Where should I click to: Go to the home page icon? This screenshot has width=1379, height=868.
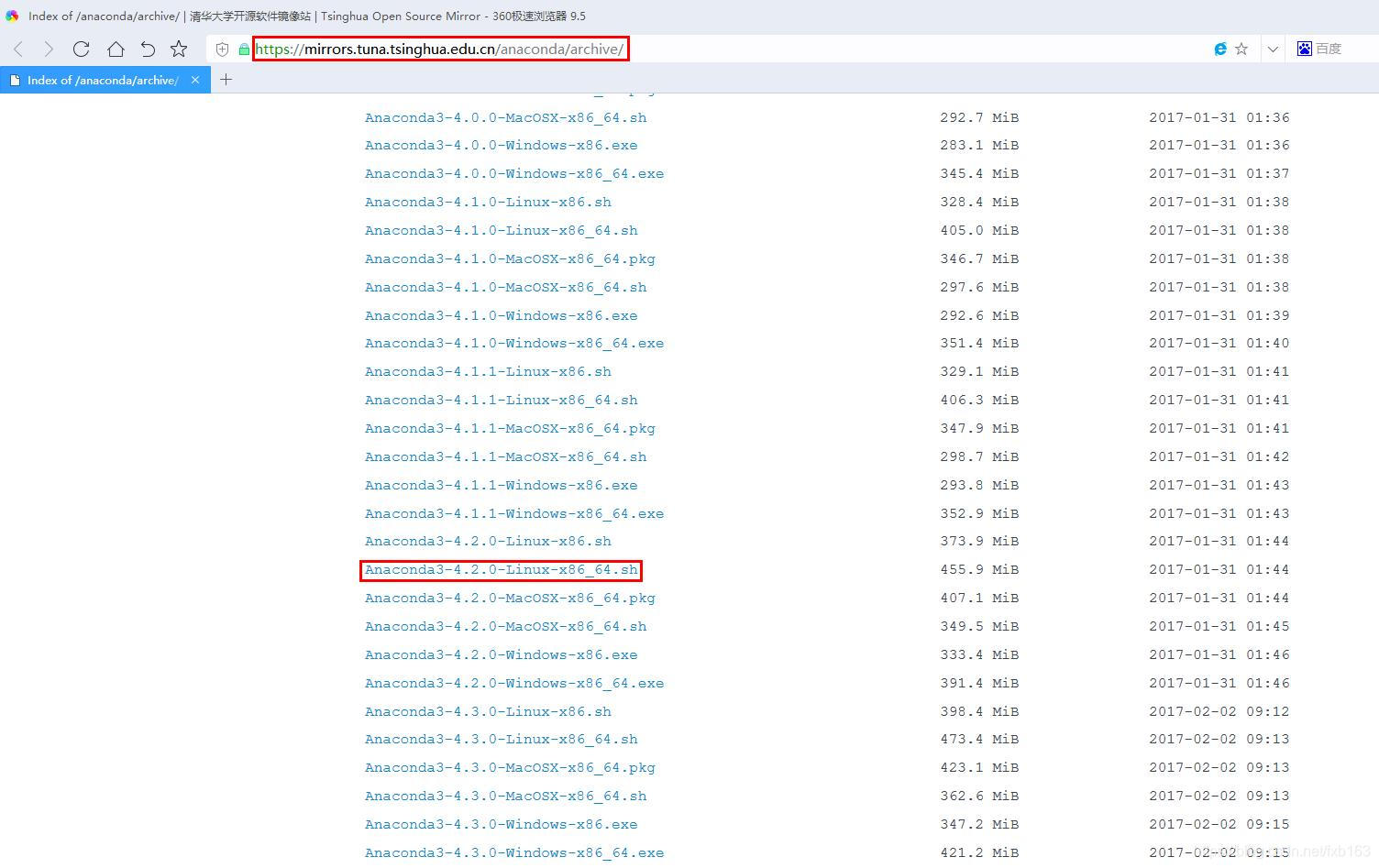coord(116,49)
